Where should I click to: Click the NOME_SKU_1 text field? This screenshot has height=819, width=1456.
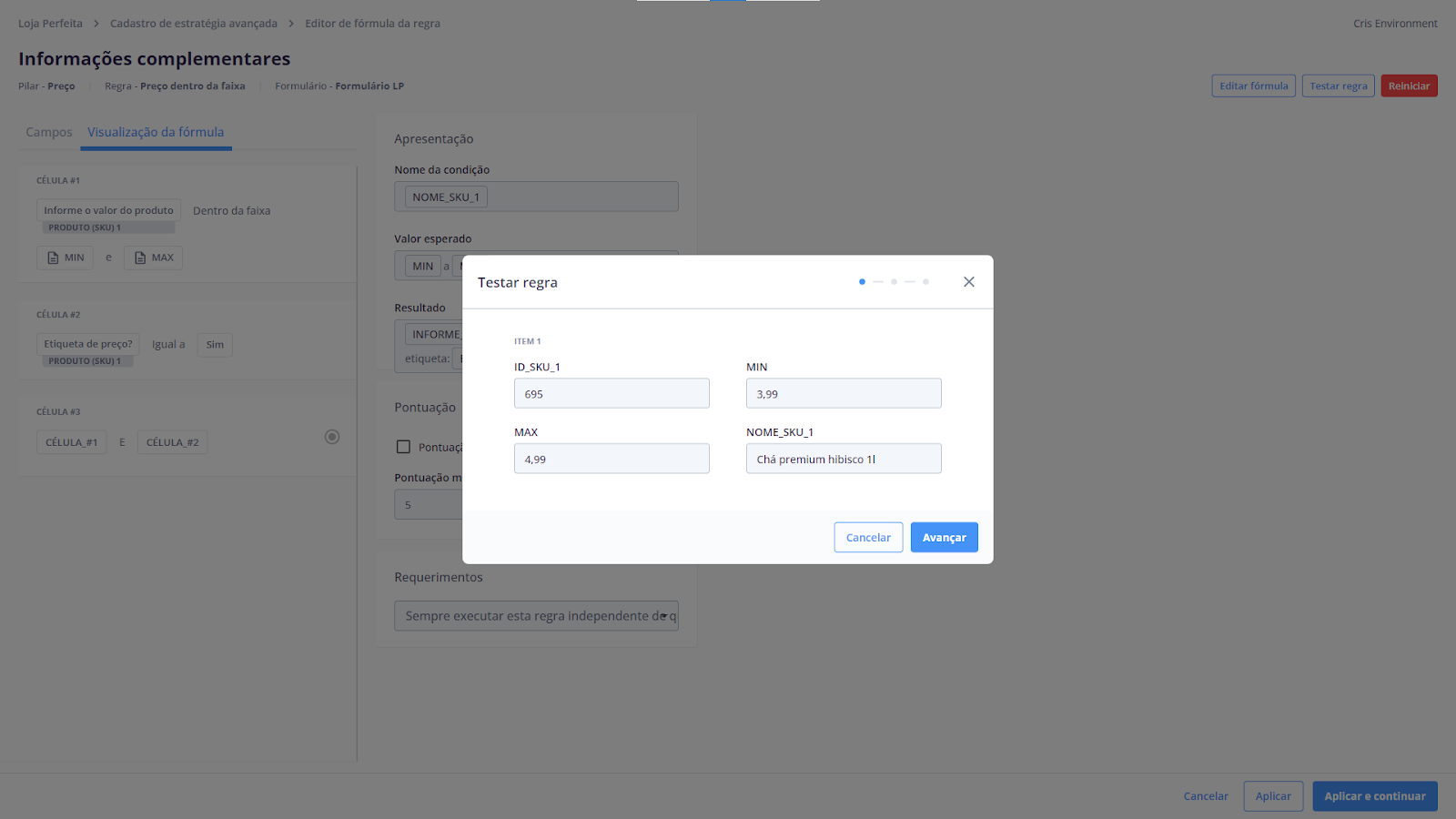point(844,460)
